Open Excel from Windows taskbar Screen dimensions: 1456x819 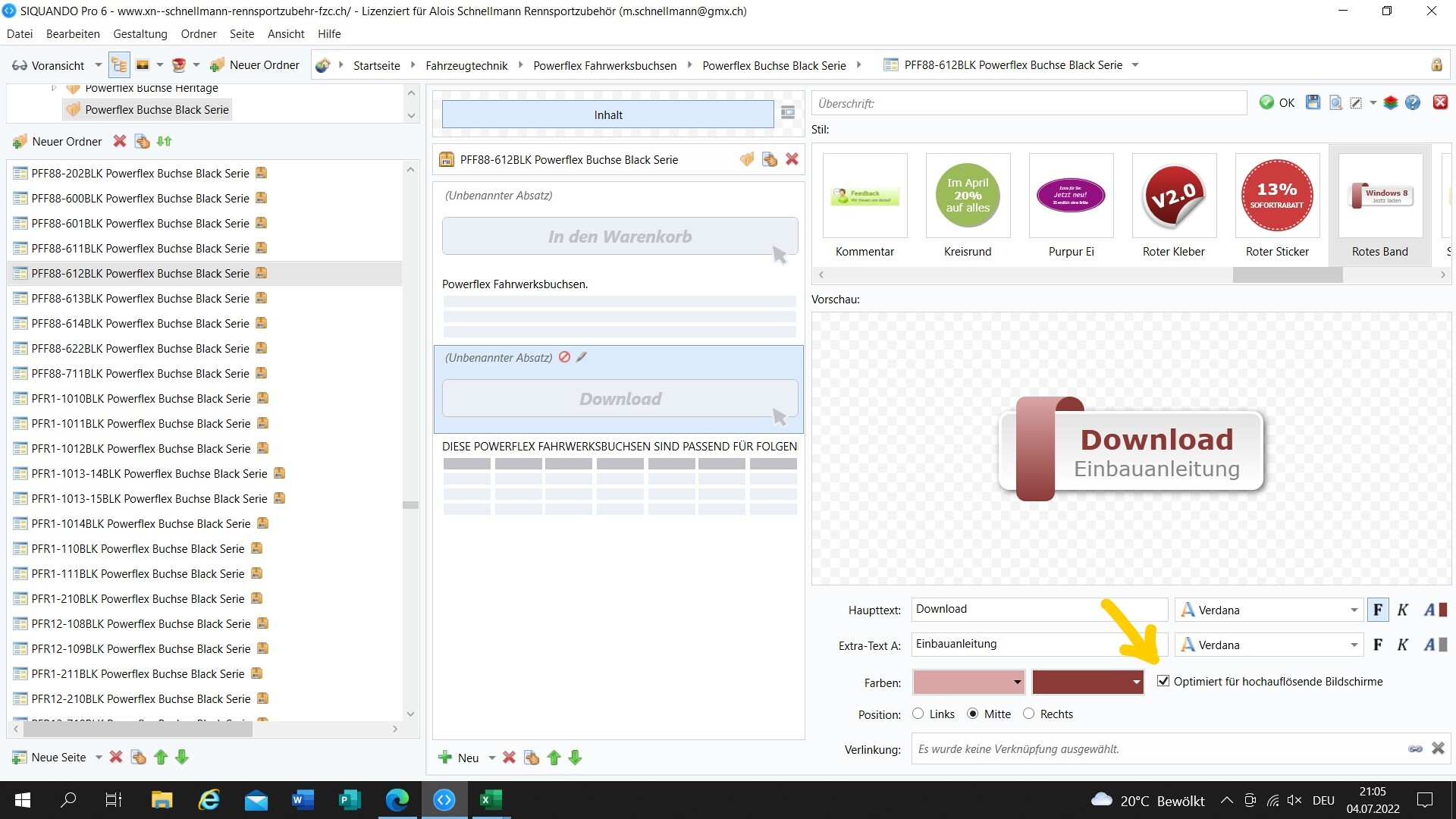[x=491, y=799]
